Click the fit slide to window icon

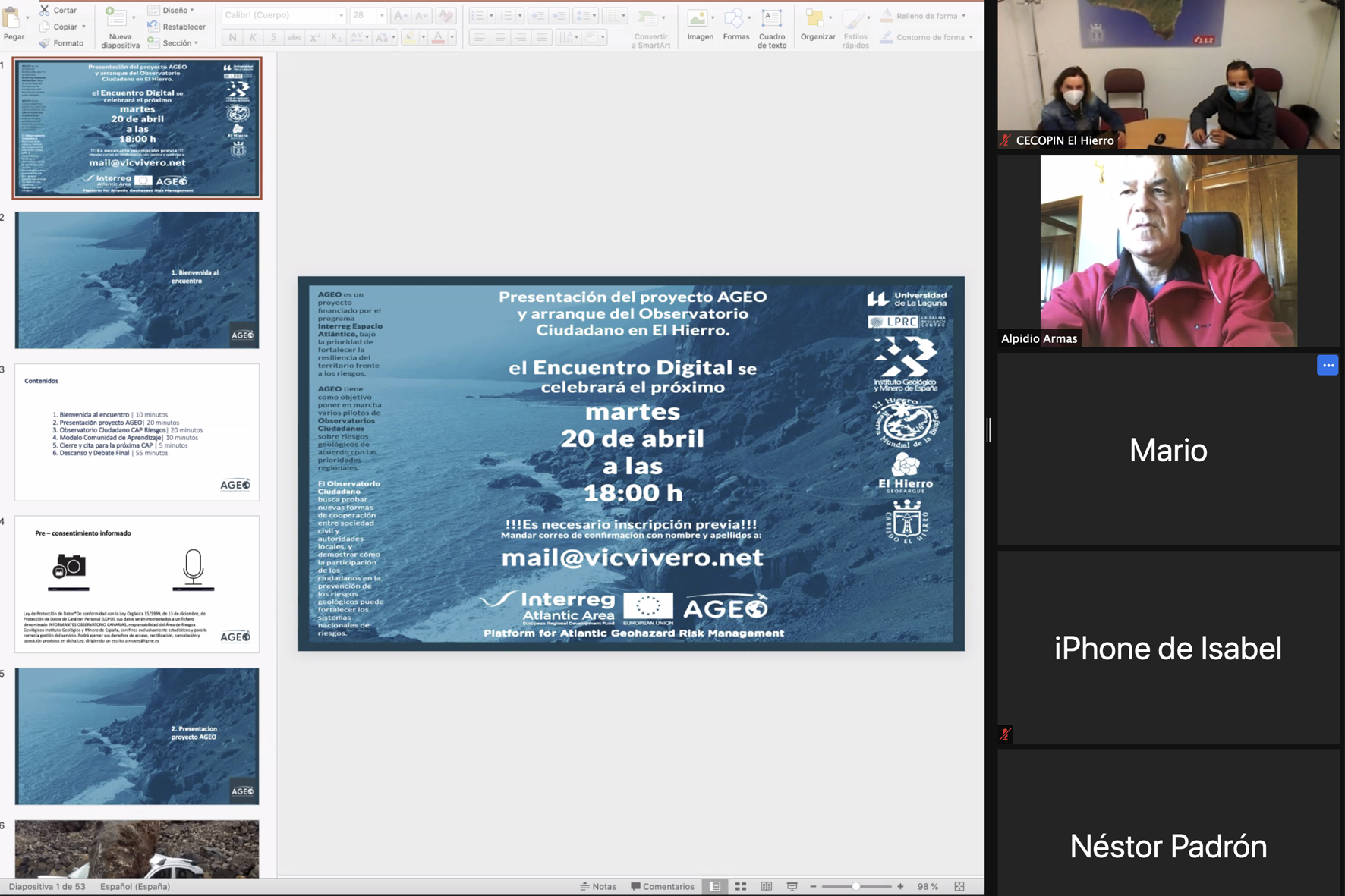[959, 886]
